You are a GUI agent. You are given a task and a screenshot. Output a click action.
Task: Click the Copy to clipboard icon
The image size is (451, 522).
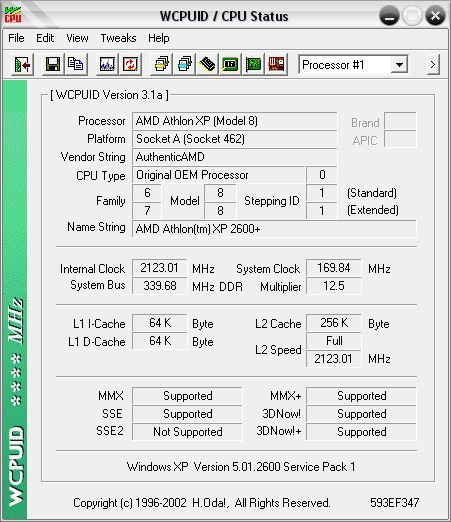[76, 64]
